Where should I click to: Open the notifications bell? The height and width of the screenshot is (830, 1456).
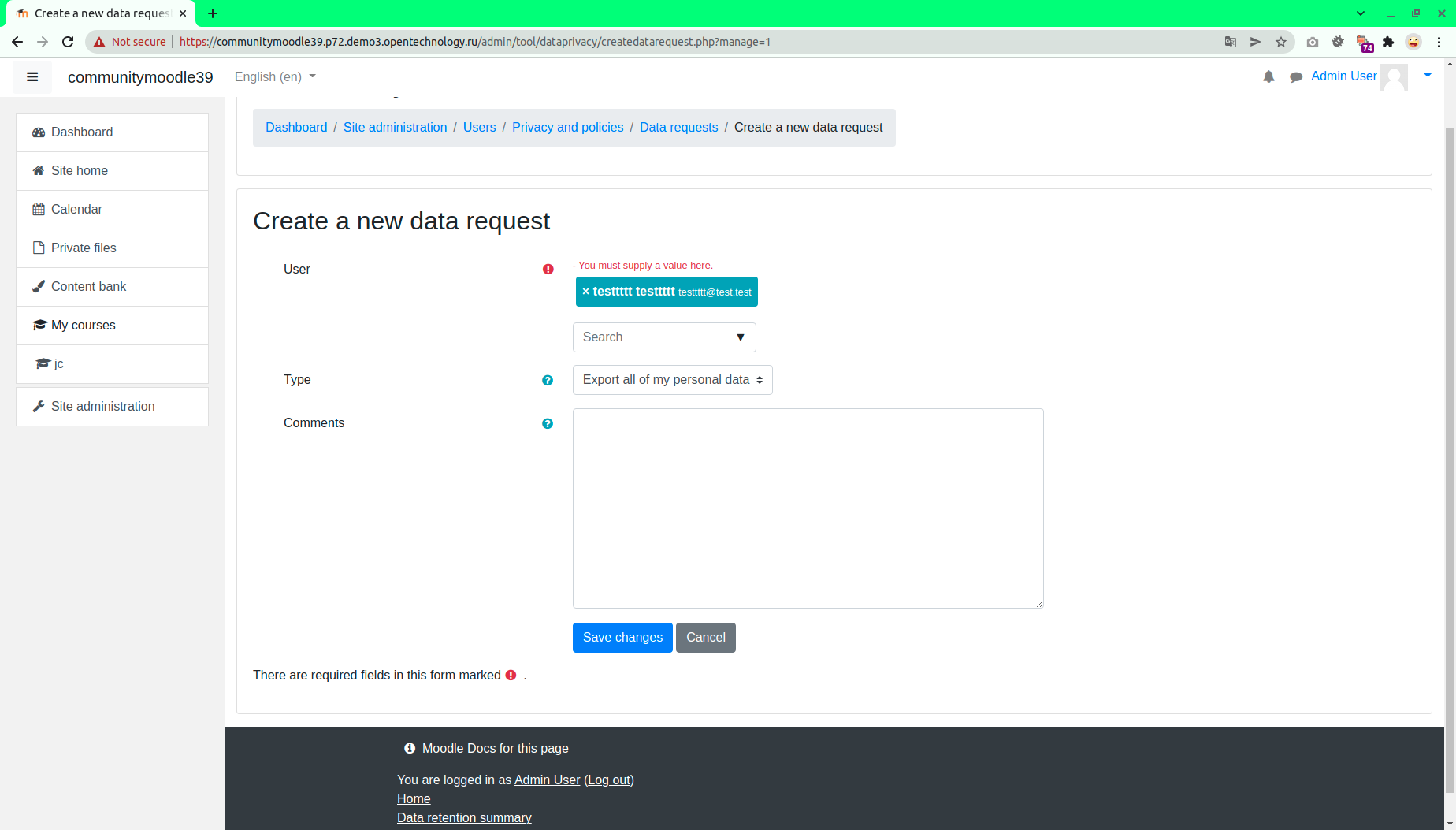(1268, 76)
